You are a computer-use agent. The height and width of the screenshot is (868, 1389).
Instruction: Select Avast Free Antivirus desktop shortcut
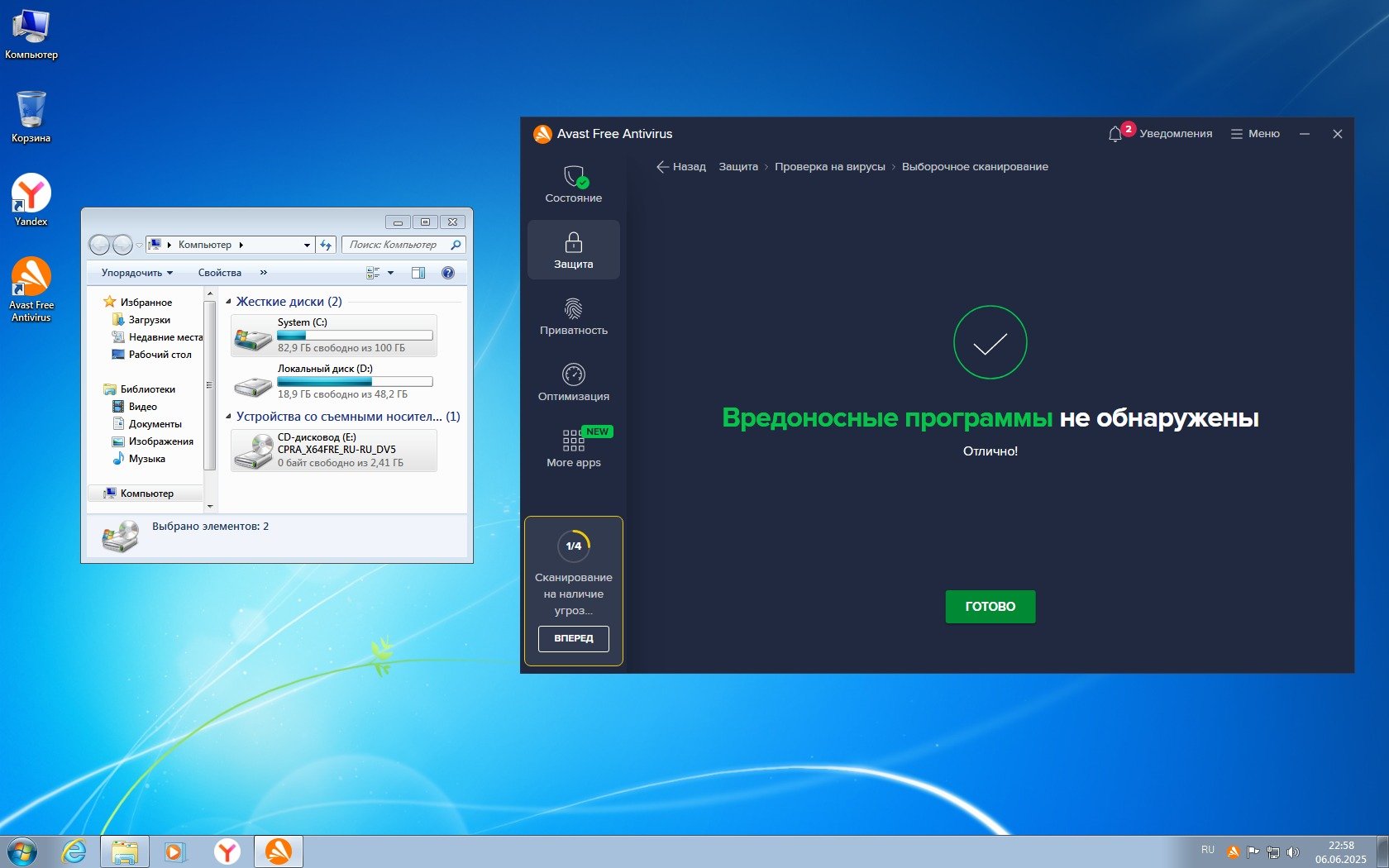click(x=31, y=289)
